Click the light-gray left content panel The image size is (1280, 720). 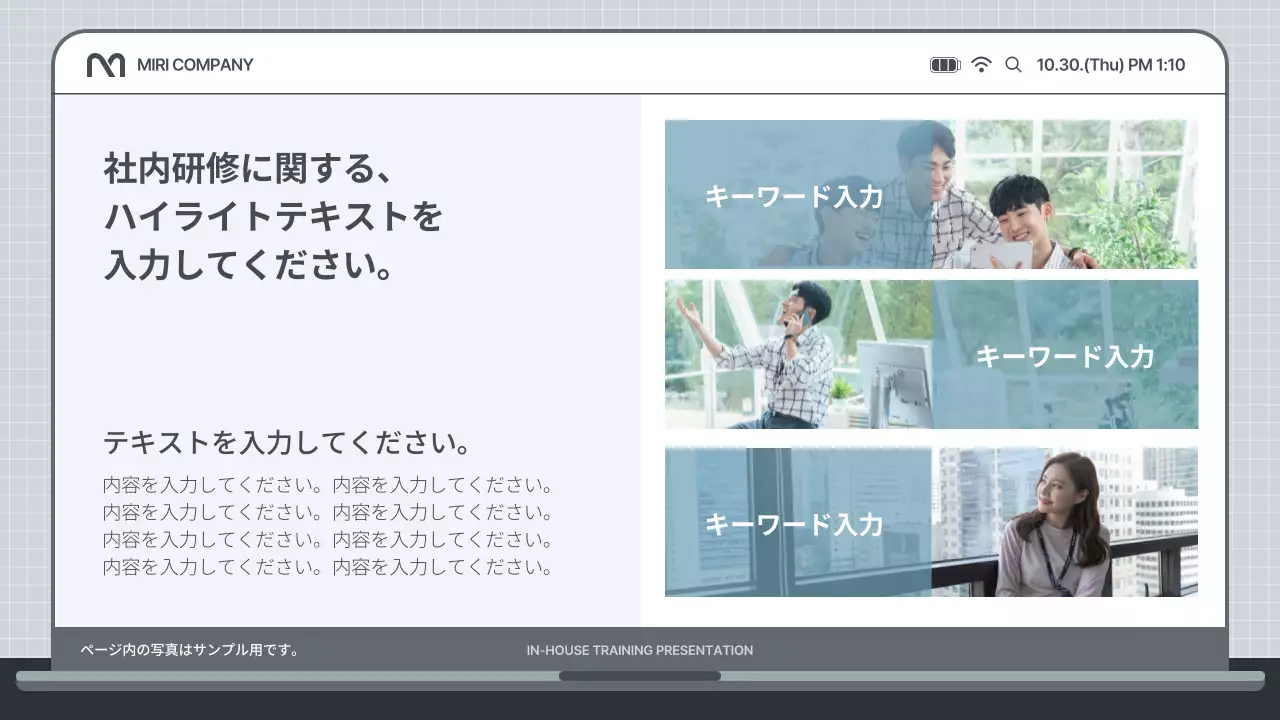click(350, 350)
